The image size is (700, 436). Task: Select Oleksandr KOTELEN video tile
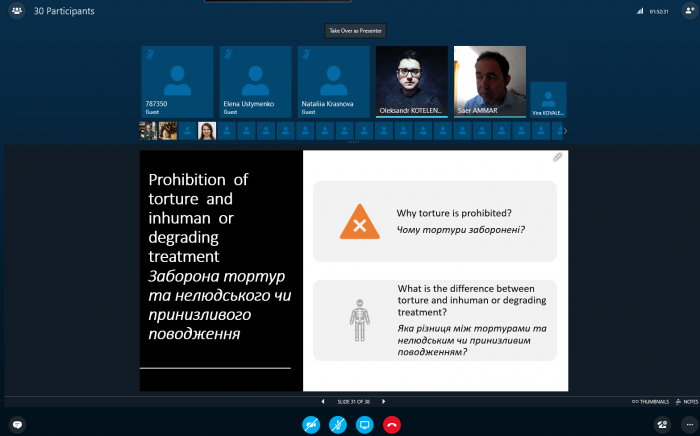click(411, 82)
